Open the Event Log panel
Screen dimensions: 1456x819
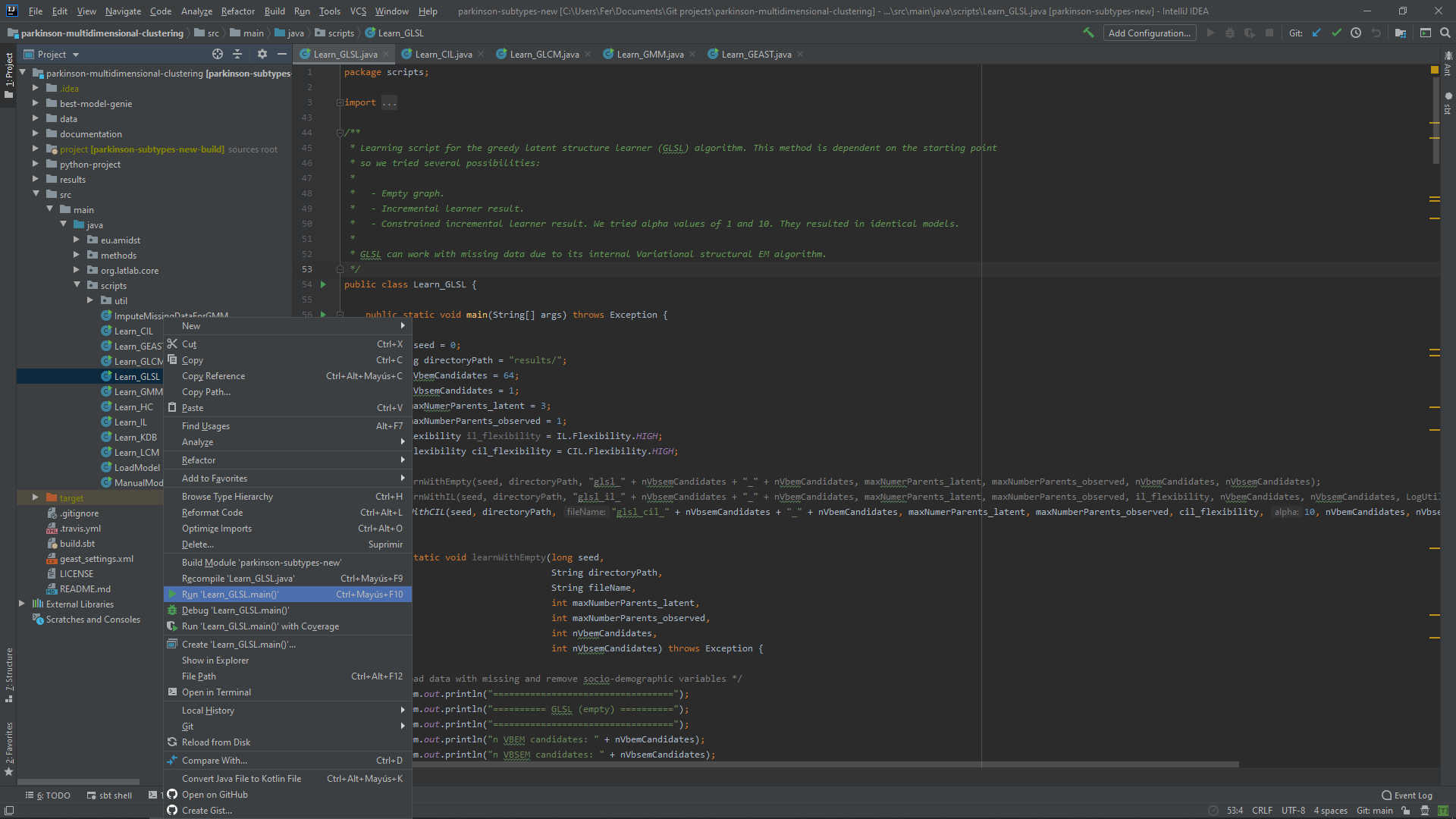pos(1407,795)
